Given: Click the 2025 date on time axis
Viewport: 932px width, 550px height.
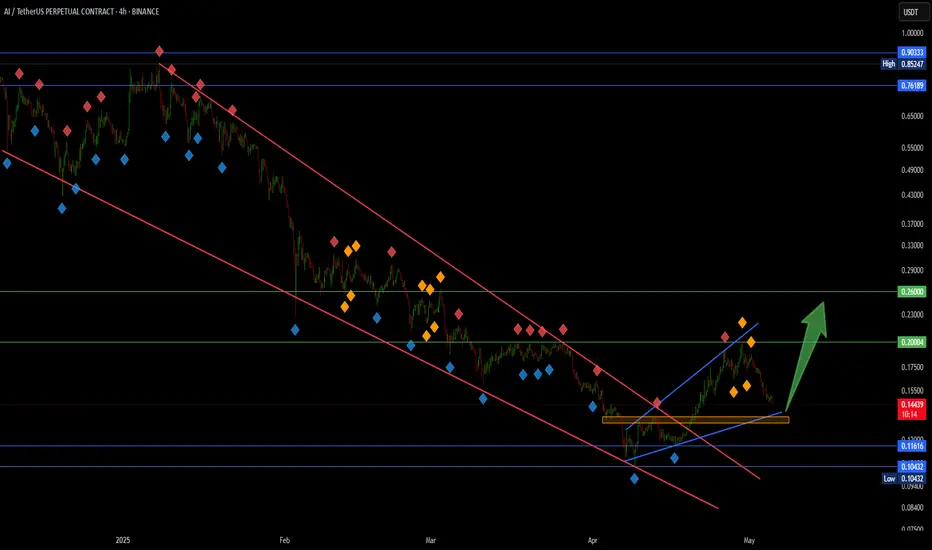Looking at the screenshot, I should tap(123, 540).
